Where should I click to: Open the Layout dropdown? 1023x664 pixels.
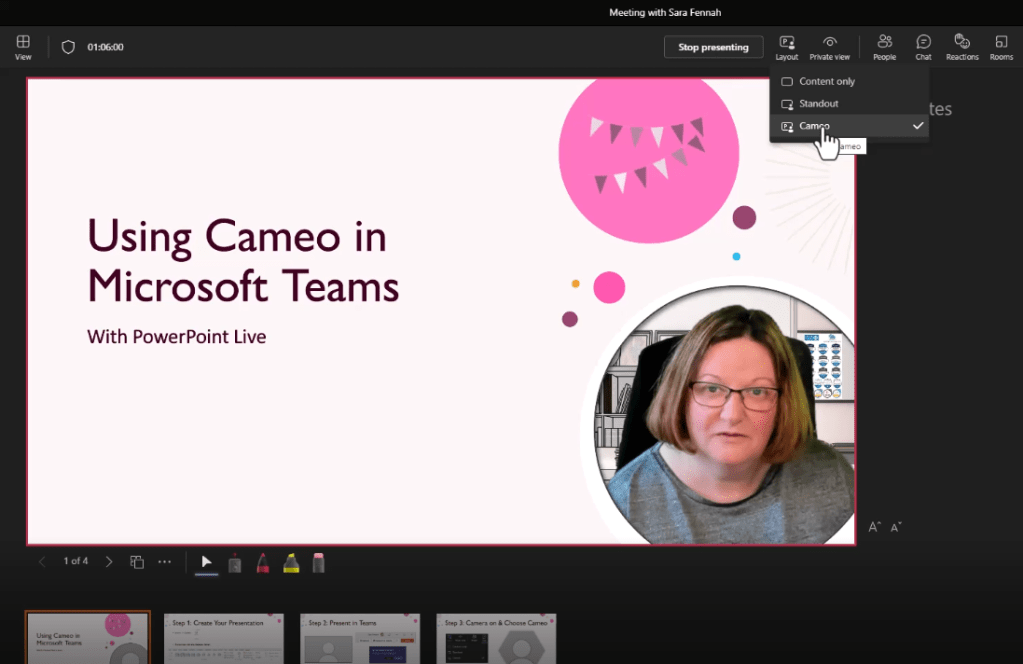pos(787,46)
